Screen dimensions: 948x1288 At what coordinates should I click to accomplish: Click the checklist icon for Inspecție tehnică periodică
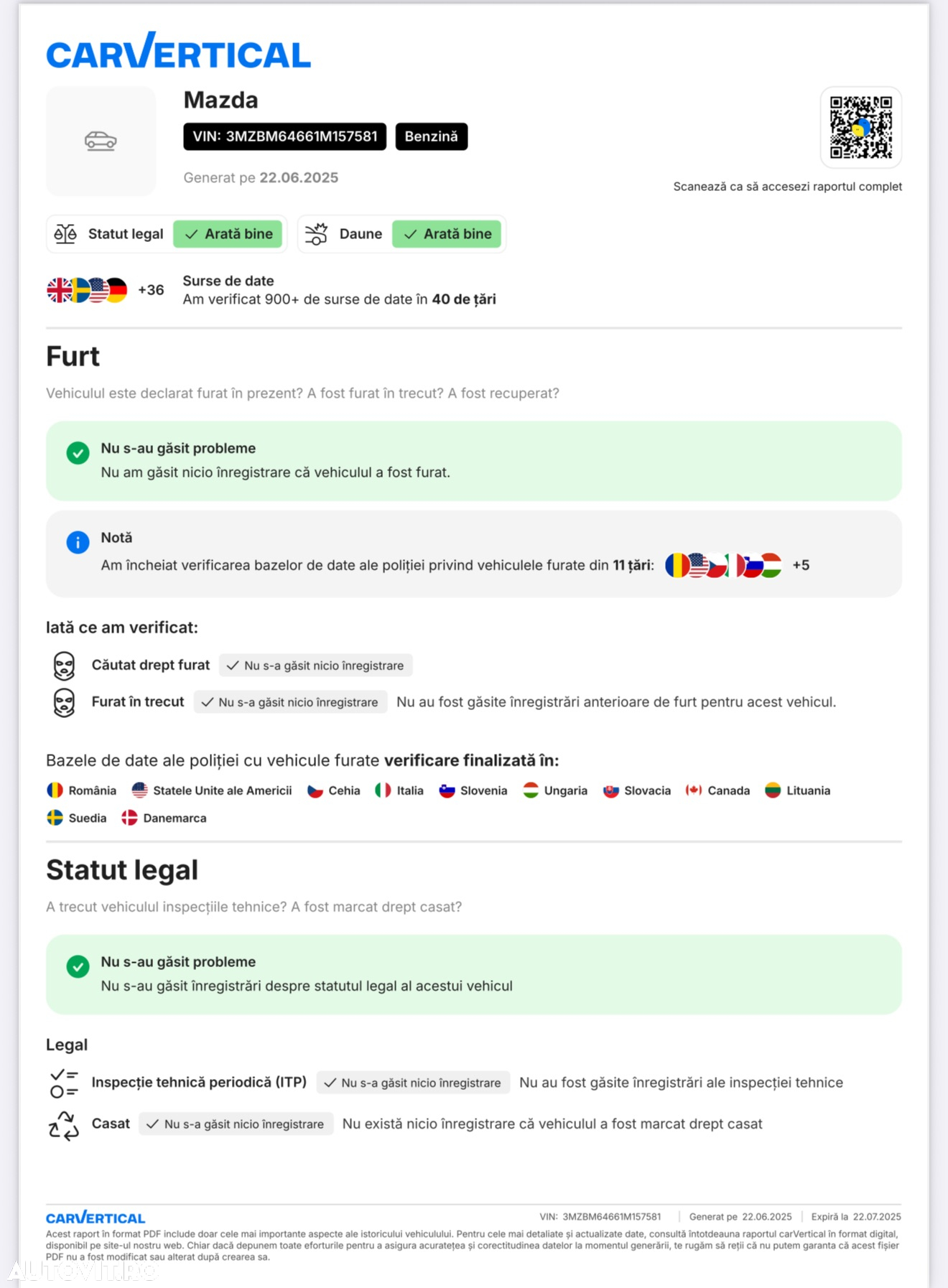pos(64,1083)
